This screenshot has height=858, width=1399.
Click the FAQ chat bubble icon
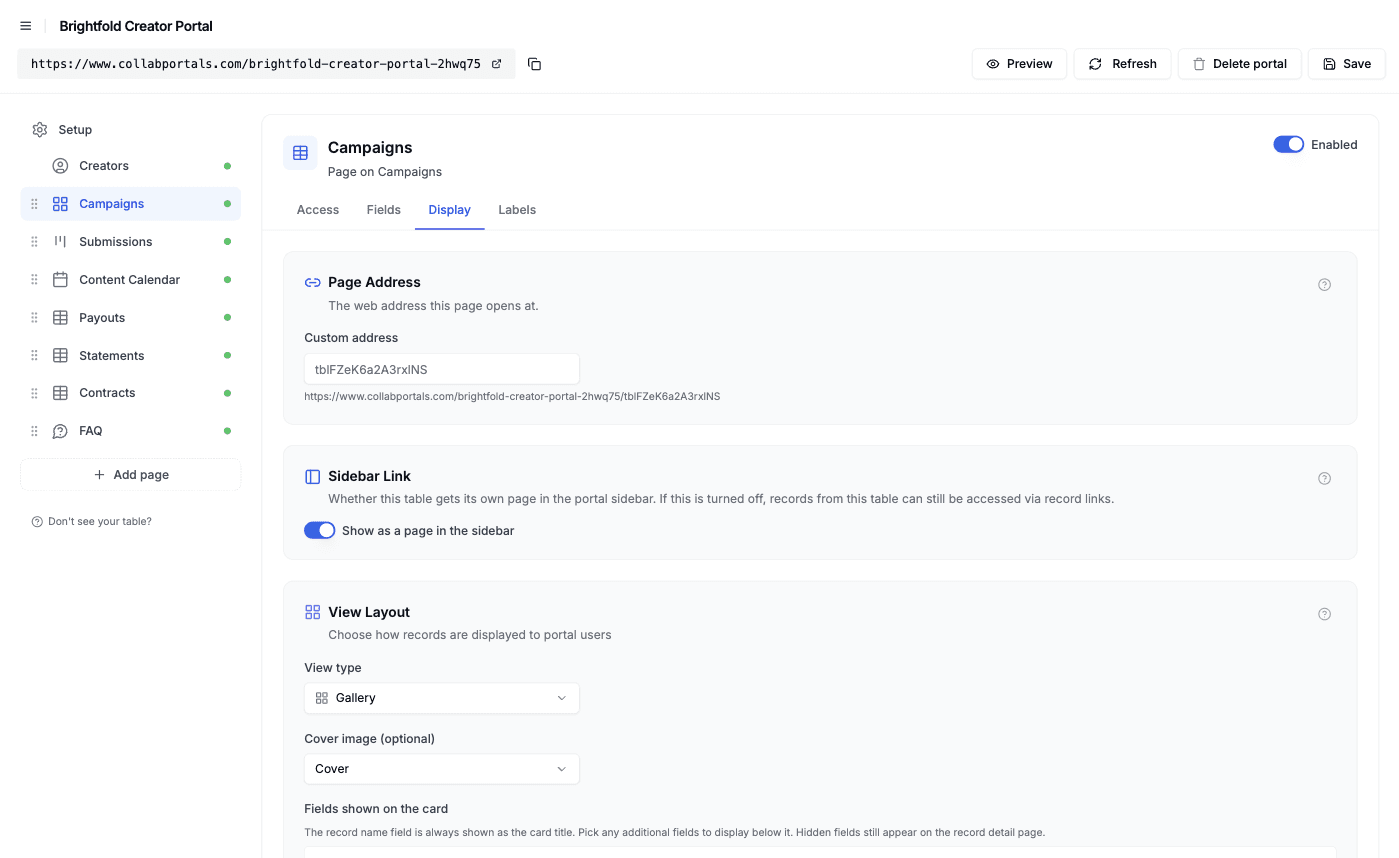tap(60, 431)
